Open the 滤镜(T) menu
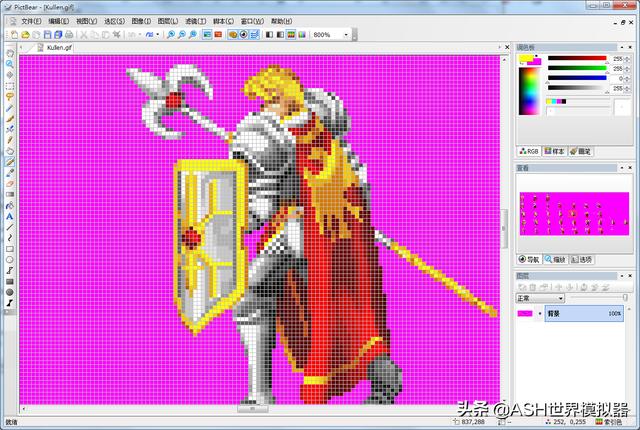 pos(195,20)
